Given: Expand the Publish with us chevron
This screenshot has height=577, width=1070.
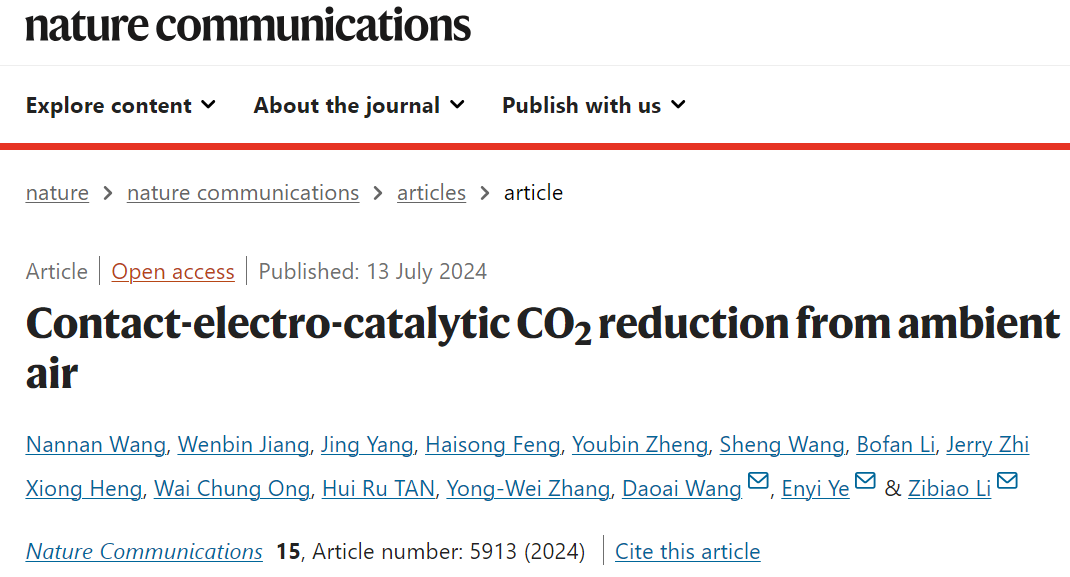Looking at the screenshot, I should click(x=678, y=105).
